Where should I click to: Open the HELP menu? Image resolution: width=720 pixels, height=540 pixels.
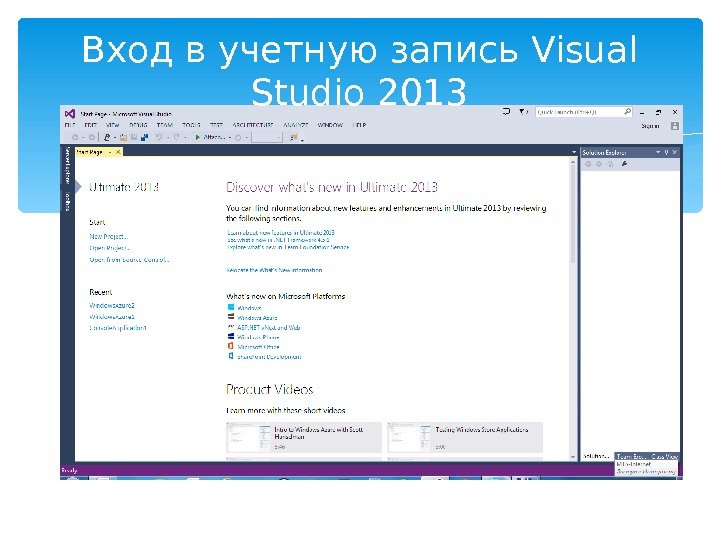(x=359, y=125)
